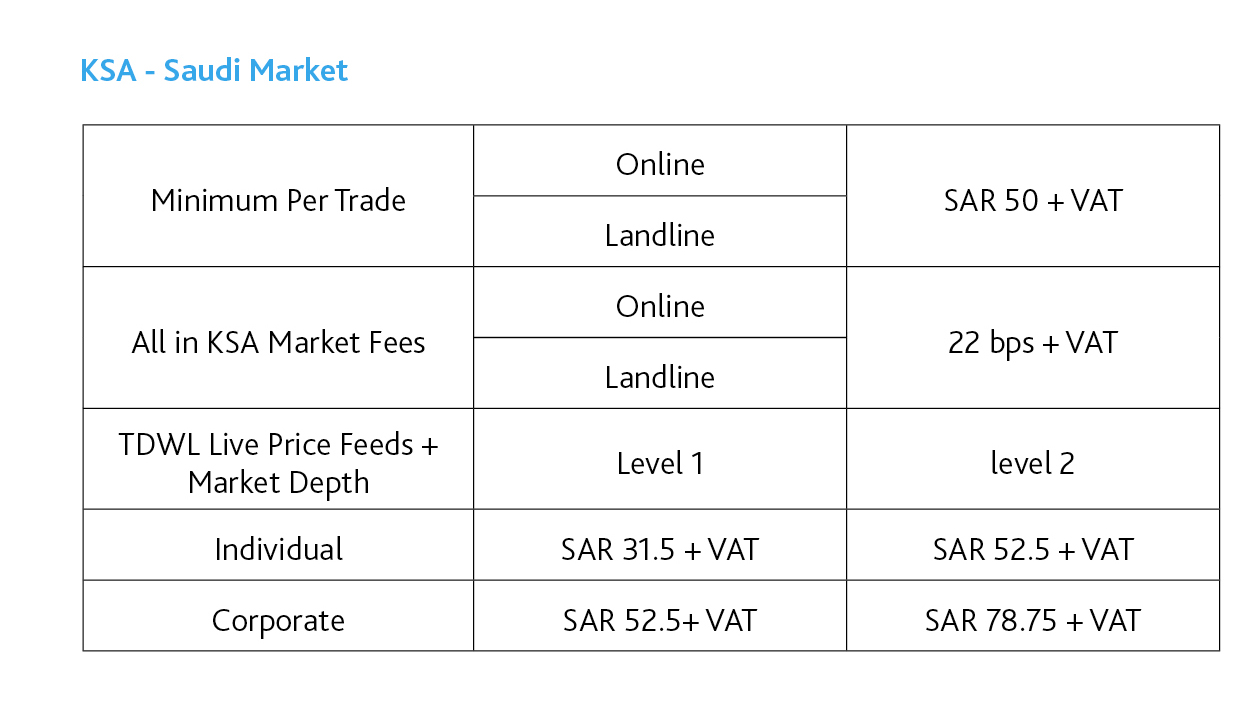Viewport: 1240px width, 726px height.
Task: Click the 'All in KSA Market Fees' cell
Action: tap(278, 343)
